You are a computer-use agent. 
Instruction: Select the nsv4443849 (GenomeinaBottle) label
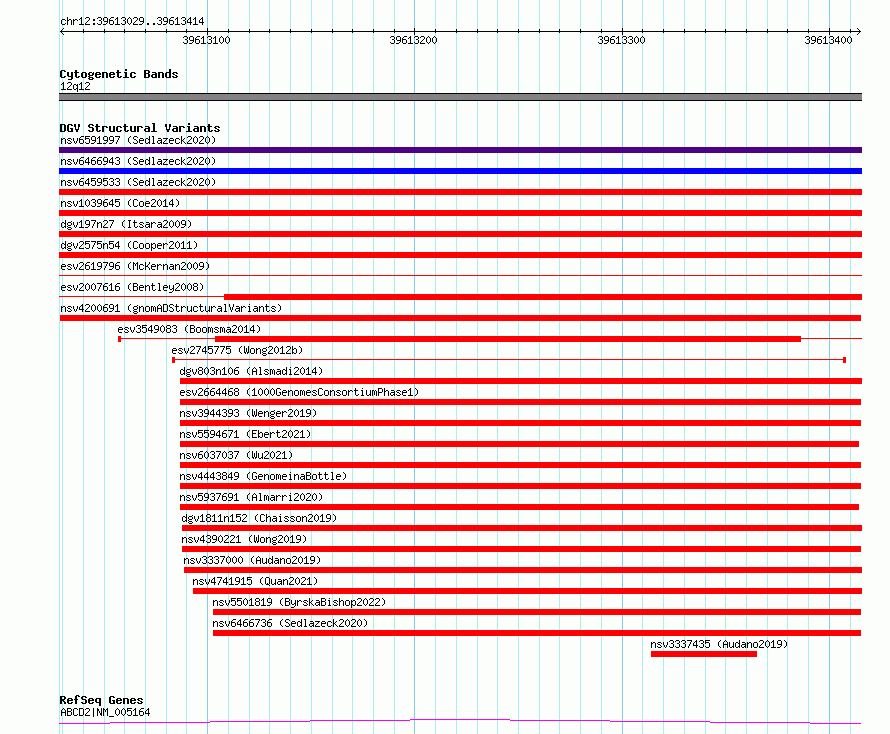(x=263, y=476)
